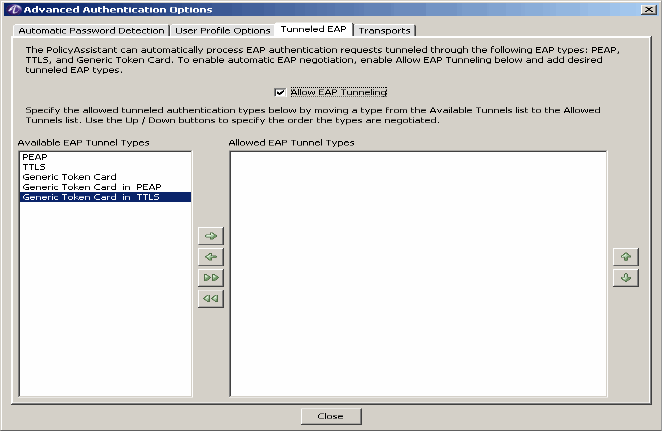
Task: Select the Tunneled EAP tab
Action: tap(313, 29)
